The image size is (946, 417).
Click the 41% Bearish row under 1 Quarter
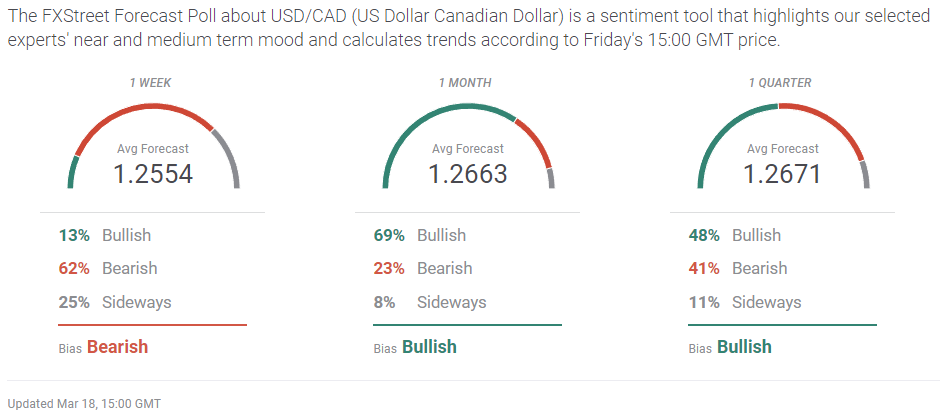[738, 268]
